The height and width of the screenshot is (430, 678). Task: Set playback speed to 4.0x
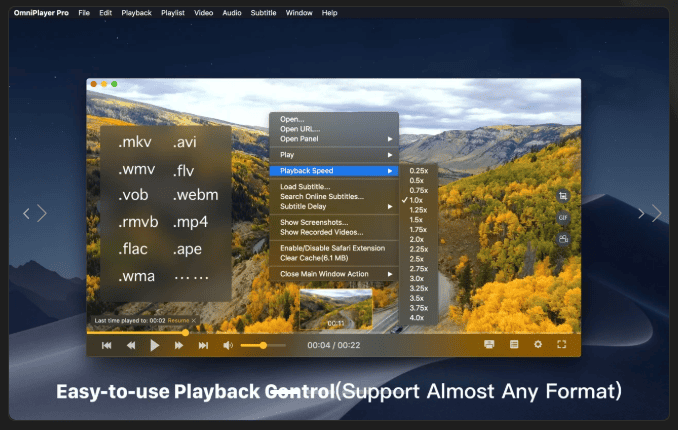point(418,318)
